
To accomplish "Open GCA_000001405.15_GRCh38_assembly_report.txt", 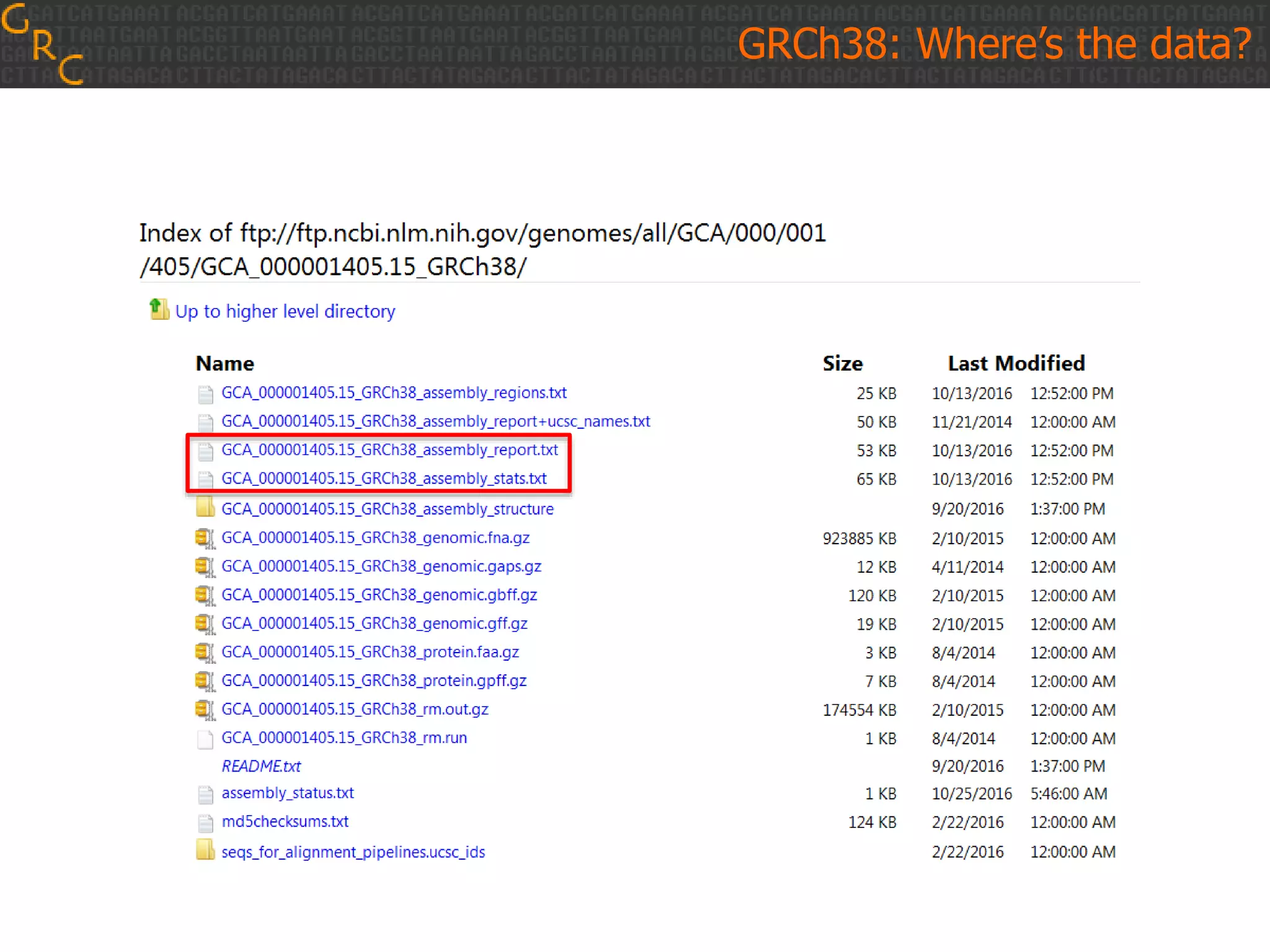I will (x=389, y=450).
